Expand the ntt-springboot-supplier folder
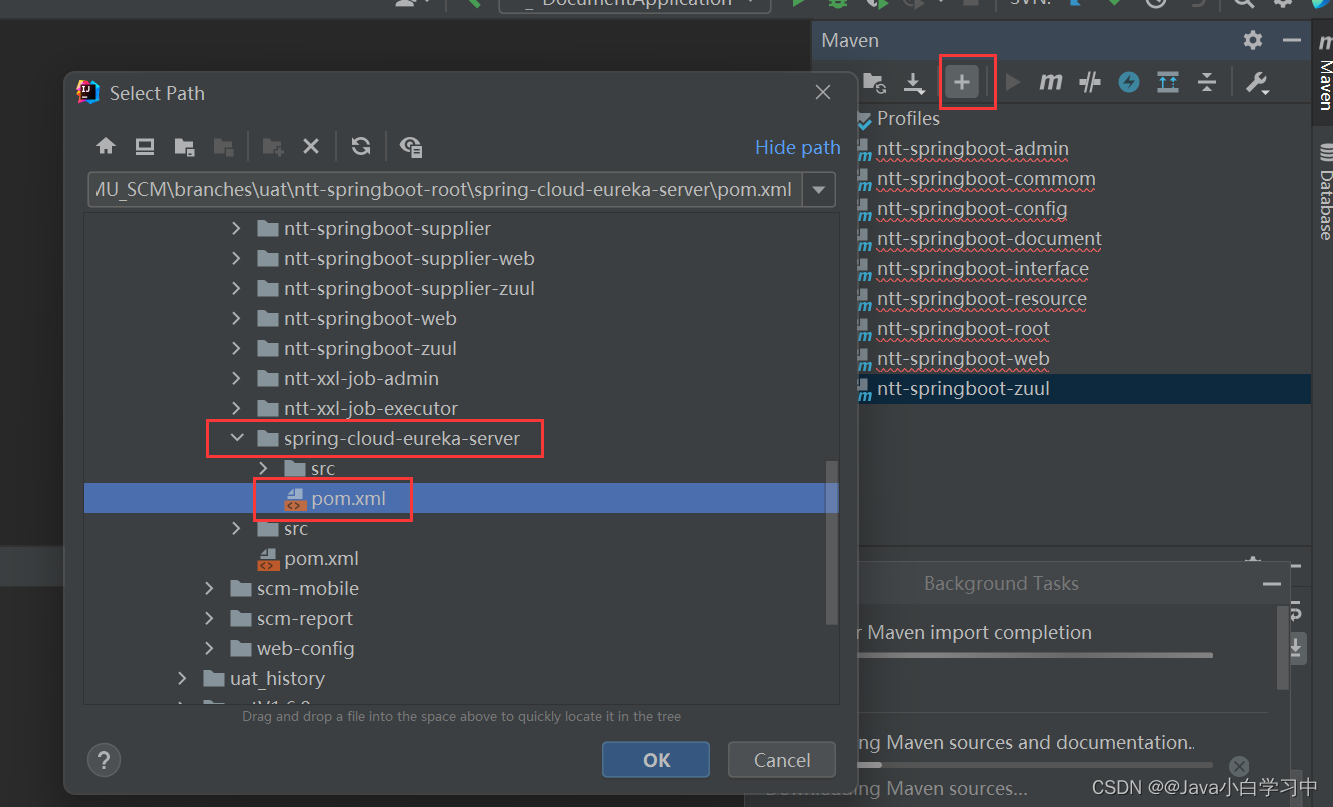The image size is (1333, 807). pos(237,228)
